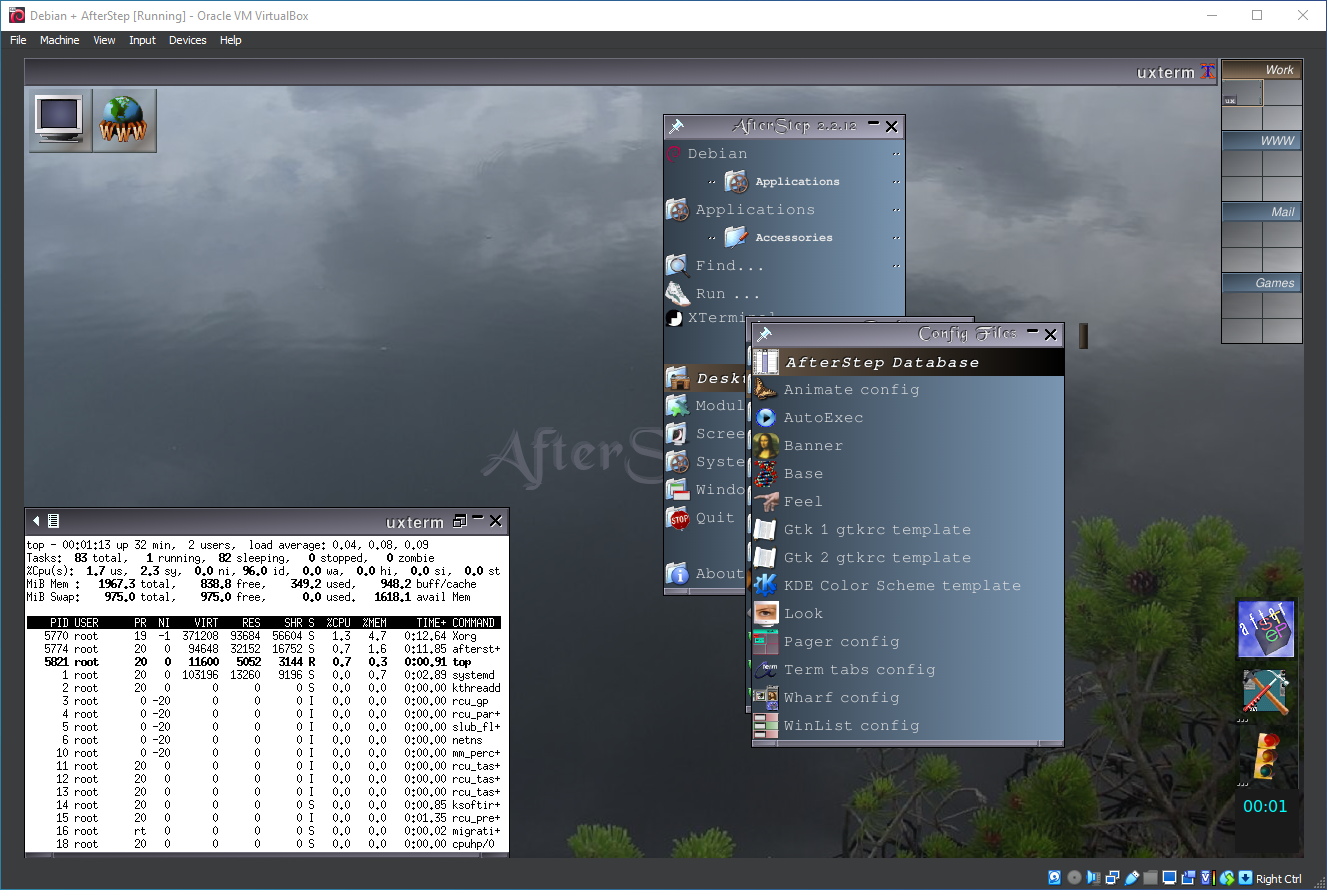Click the red stop sign Quit icon
The width and height of the screenshot is (1327, 890).
coord(679,518)
